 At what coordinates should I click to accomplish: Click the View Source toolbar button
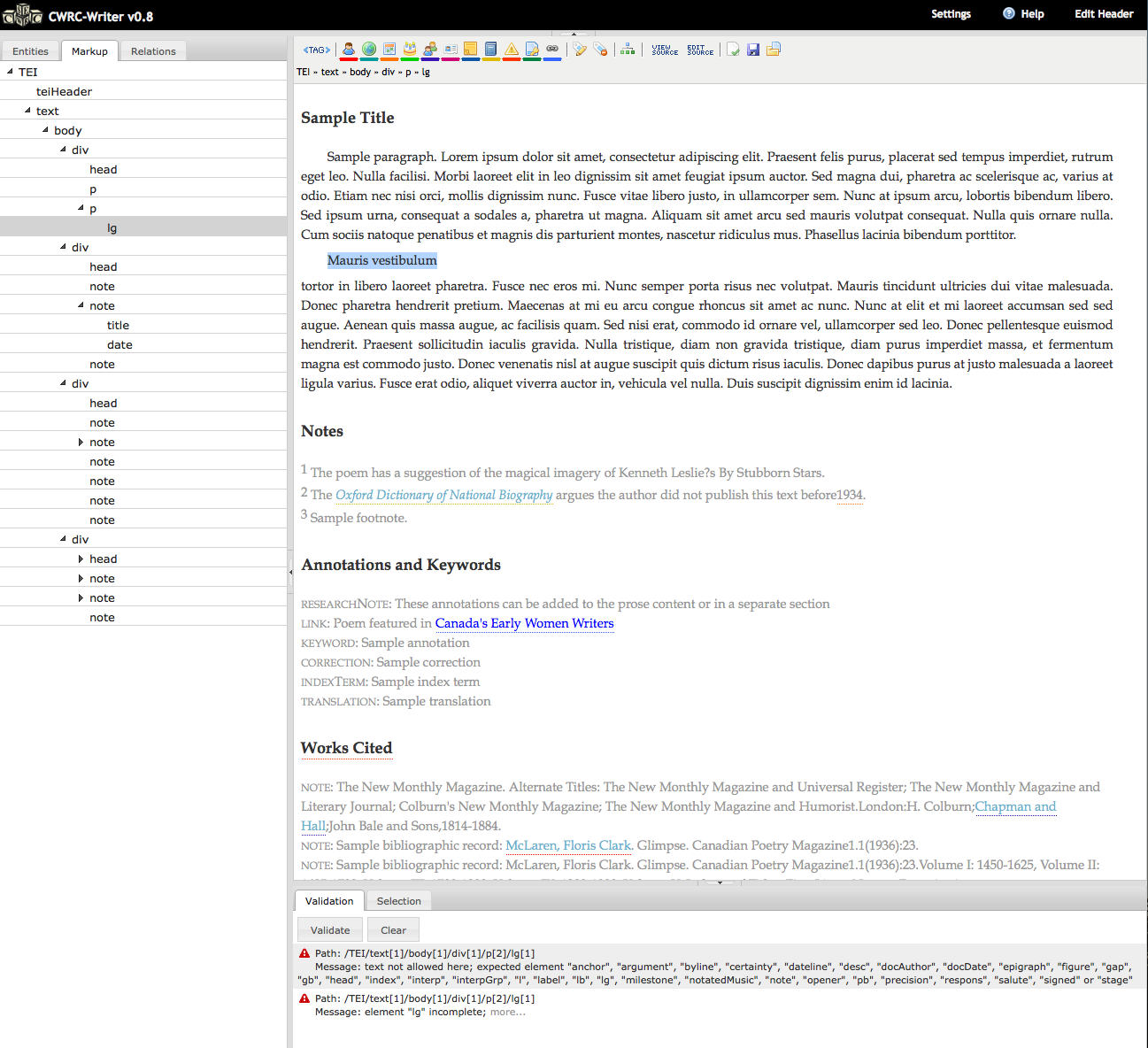(665, 50)
